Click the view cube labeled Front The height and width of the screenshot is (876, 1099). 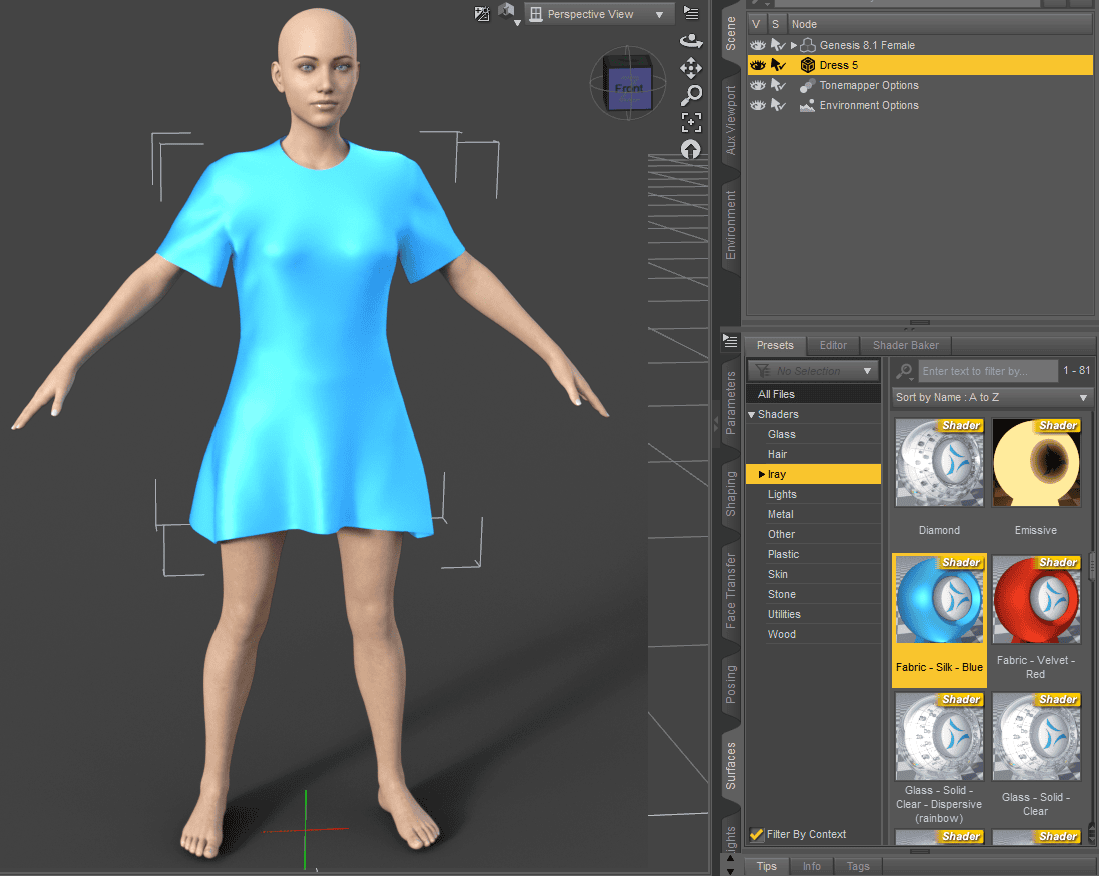[627, 87]
